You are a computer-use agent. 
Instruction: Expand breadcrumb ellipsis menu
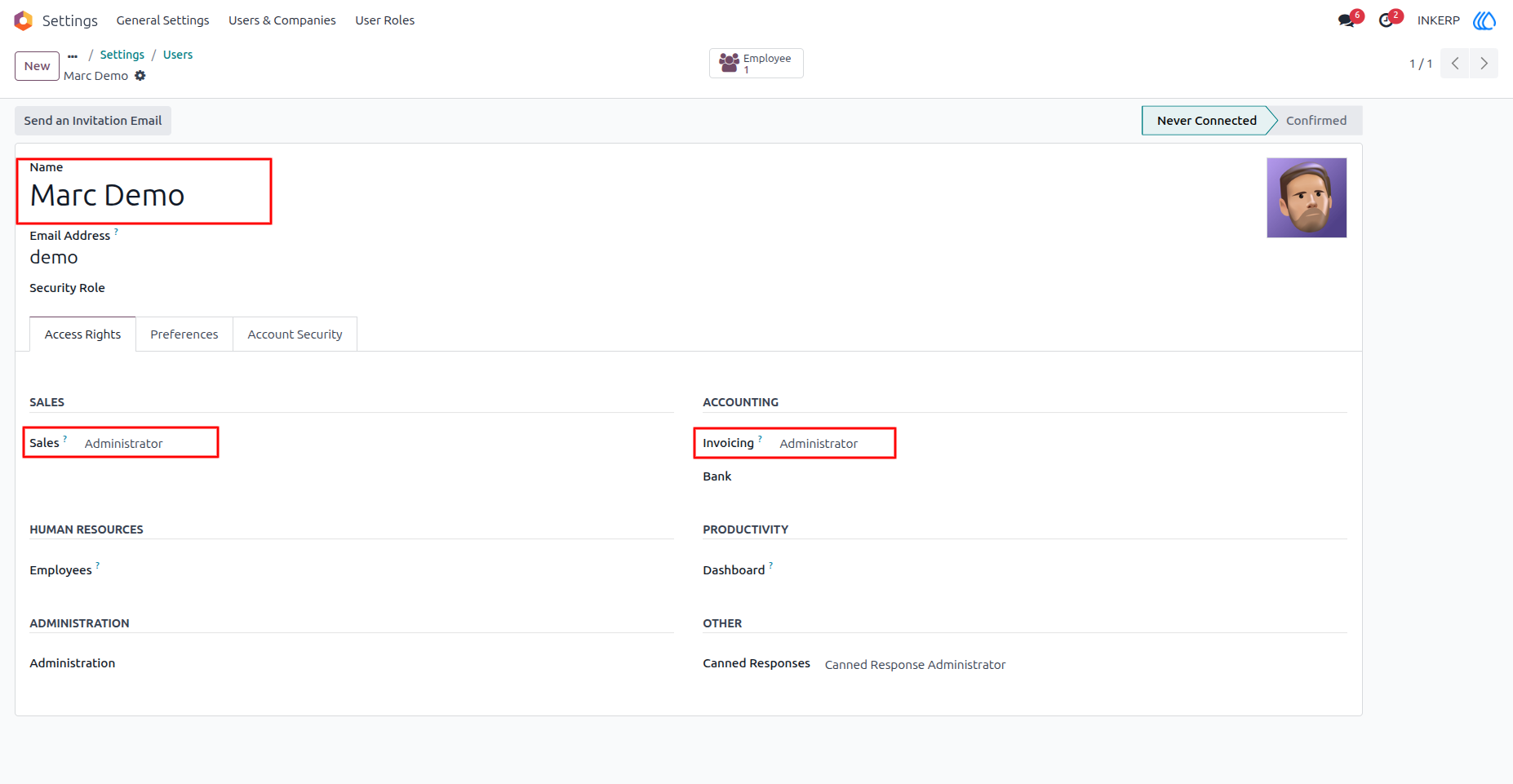pos(73,55)
